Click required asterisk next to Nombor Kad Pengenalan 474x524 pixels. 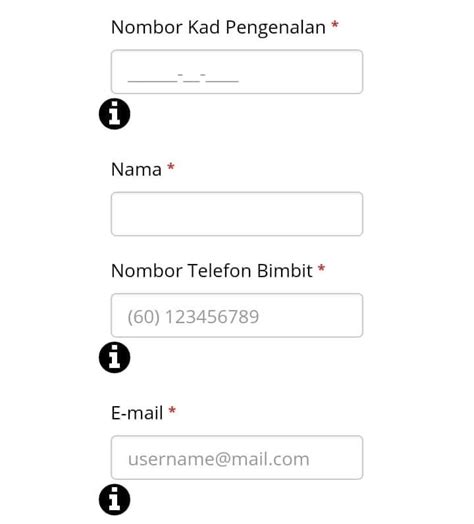click(335, 25)
